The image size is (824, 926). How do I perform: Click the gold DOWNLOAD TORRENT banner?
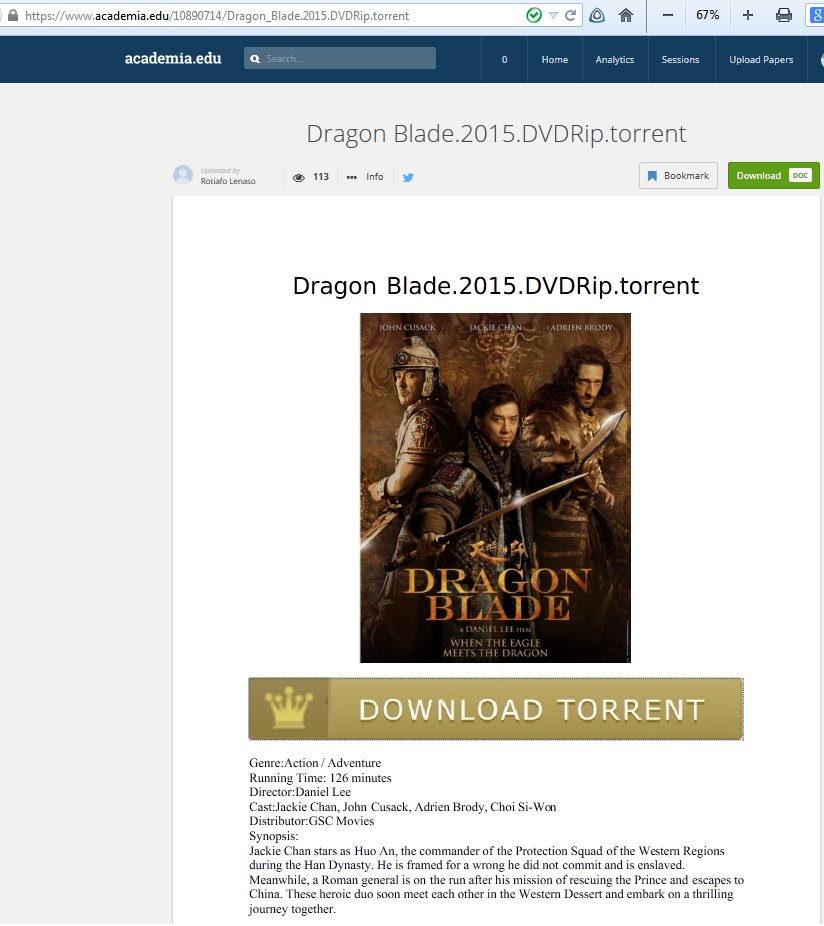[x=496, y=709]
